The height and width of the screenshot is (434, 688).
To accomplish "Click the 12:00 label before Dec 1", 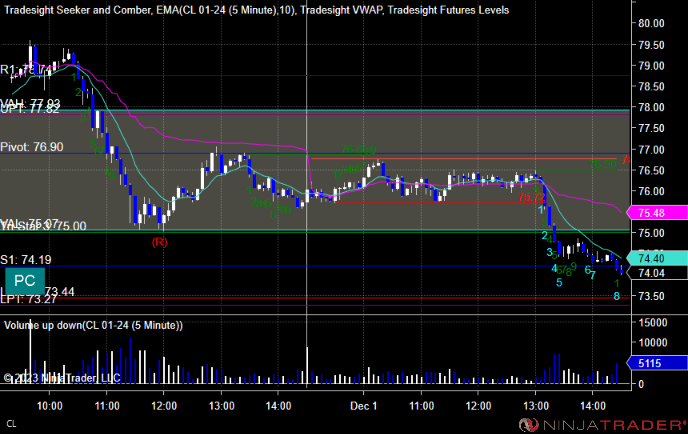I will [164, 406].
